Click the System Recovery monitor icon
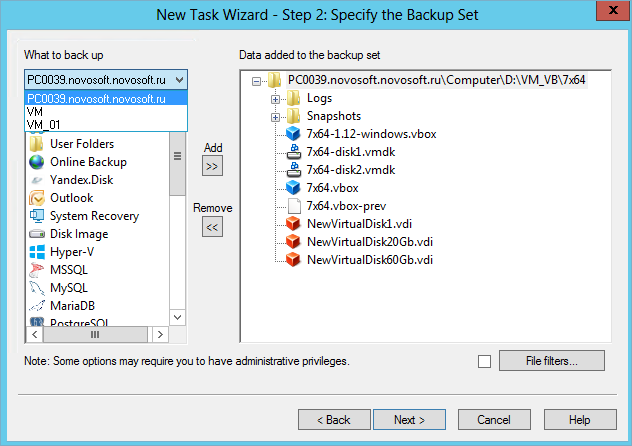 click(37, 216)
